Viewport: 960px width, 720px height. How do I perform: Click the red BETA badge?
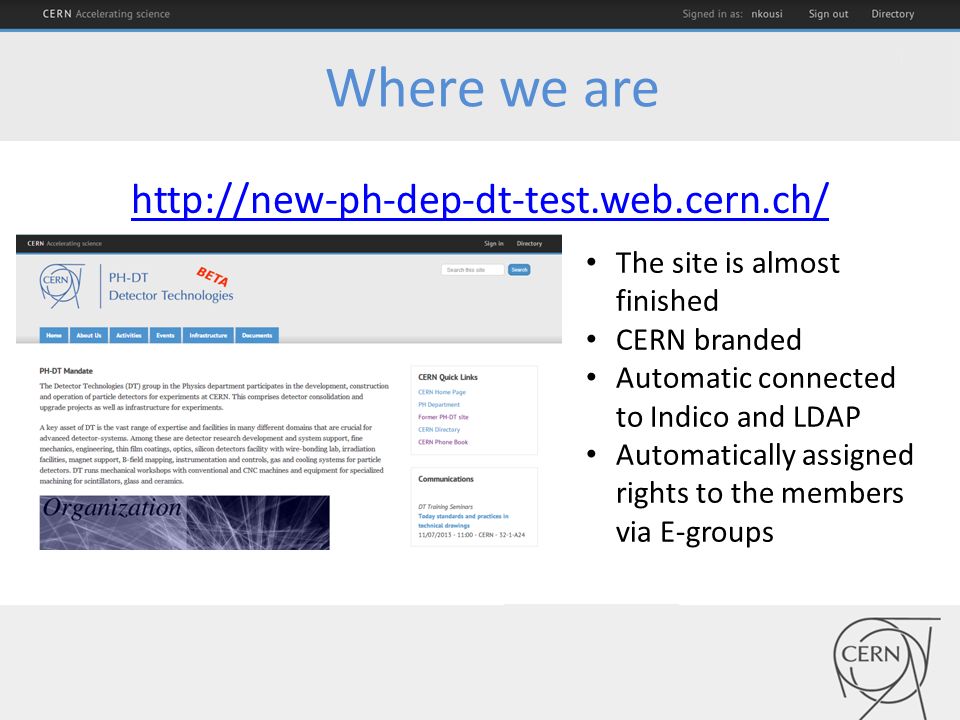212,277
